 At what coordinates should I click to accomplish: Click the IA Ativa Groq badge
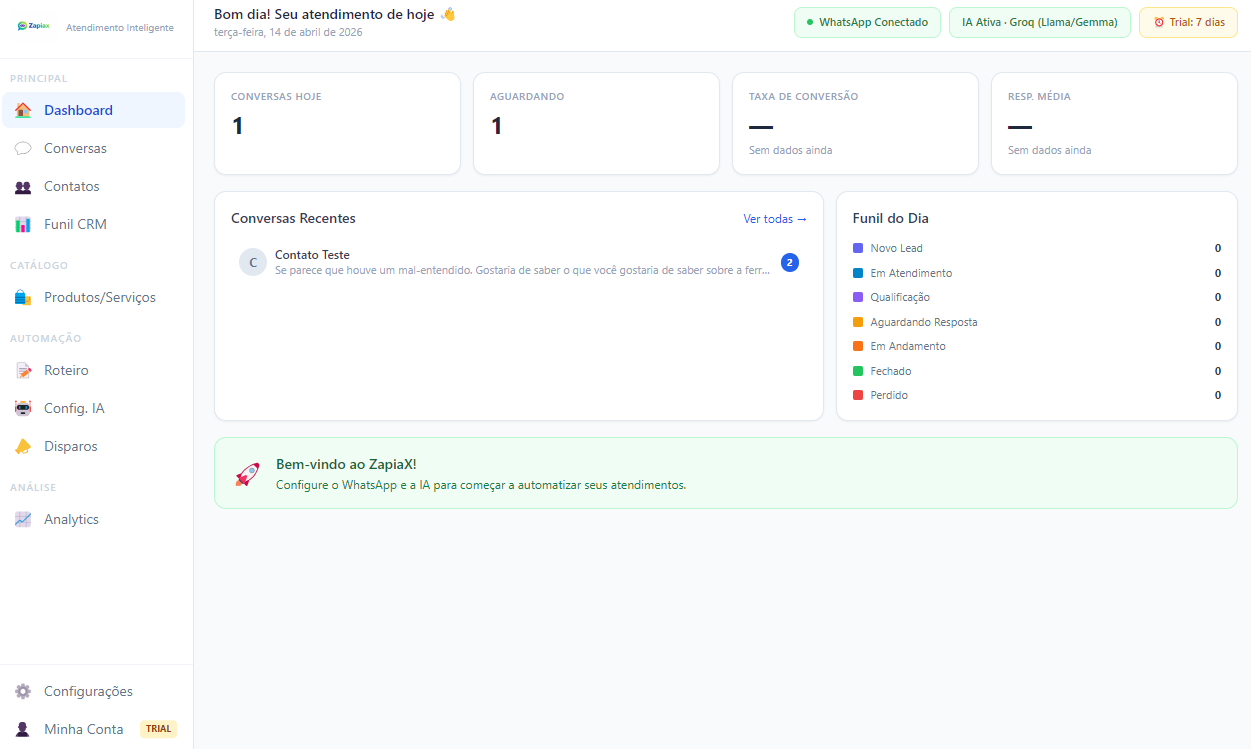coord(1039,22)
